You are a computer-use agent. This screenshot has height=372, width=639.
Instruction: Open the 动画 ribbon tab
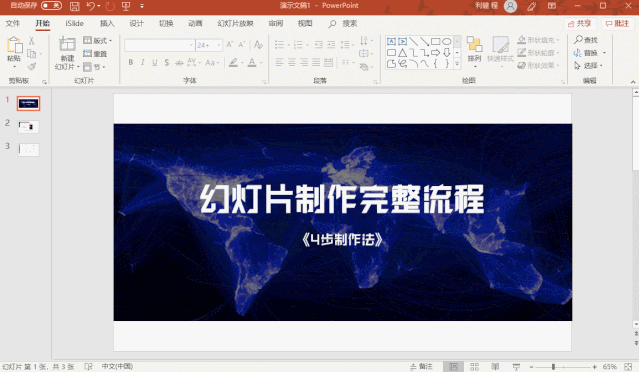click(x=195, y=24)
